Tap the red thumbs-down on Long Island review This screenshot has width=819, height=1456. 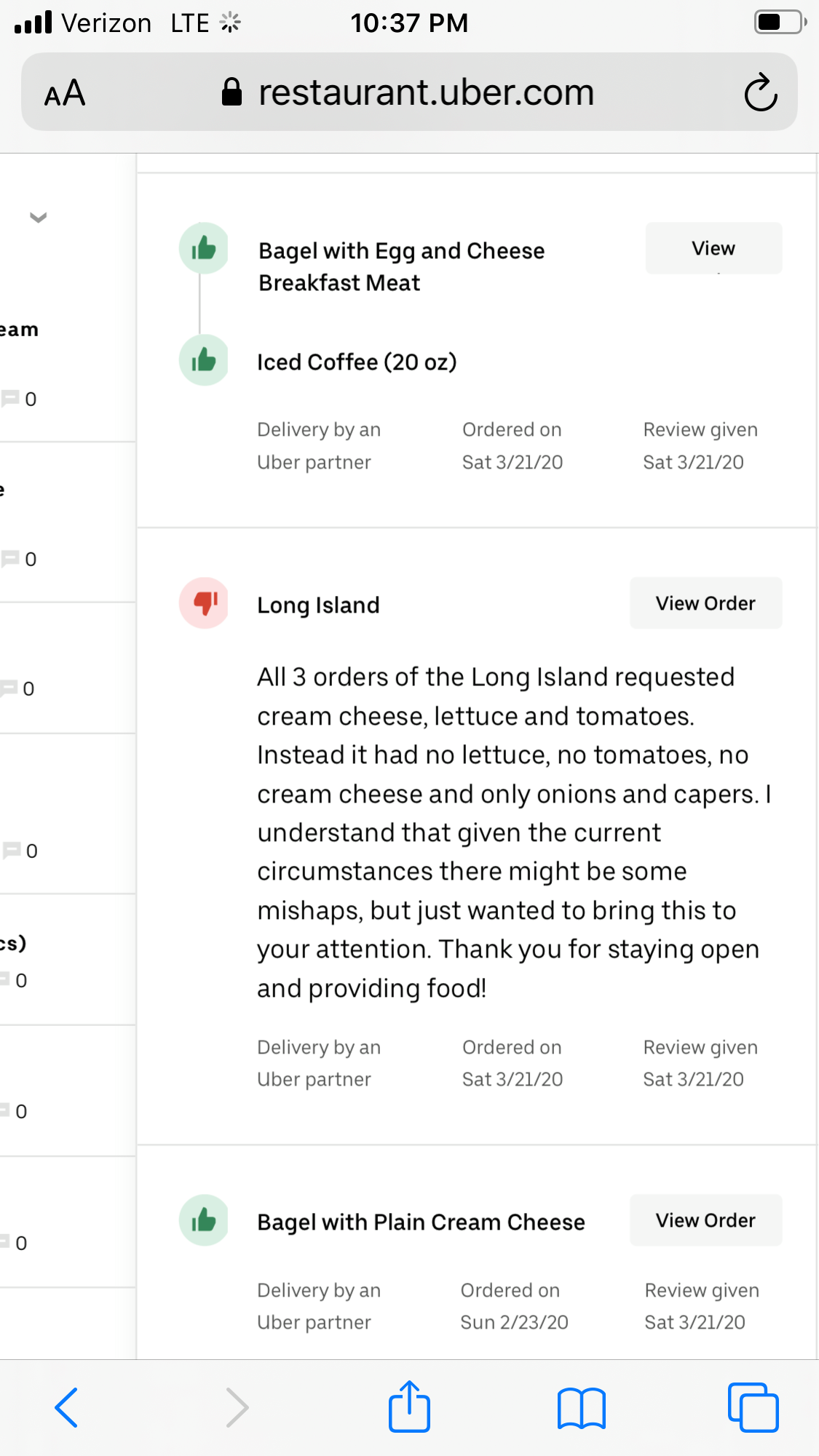click(205, 602)
